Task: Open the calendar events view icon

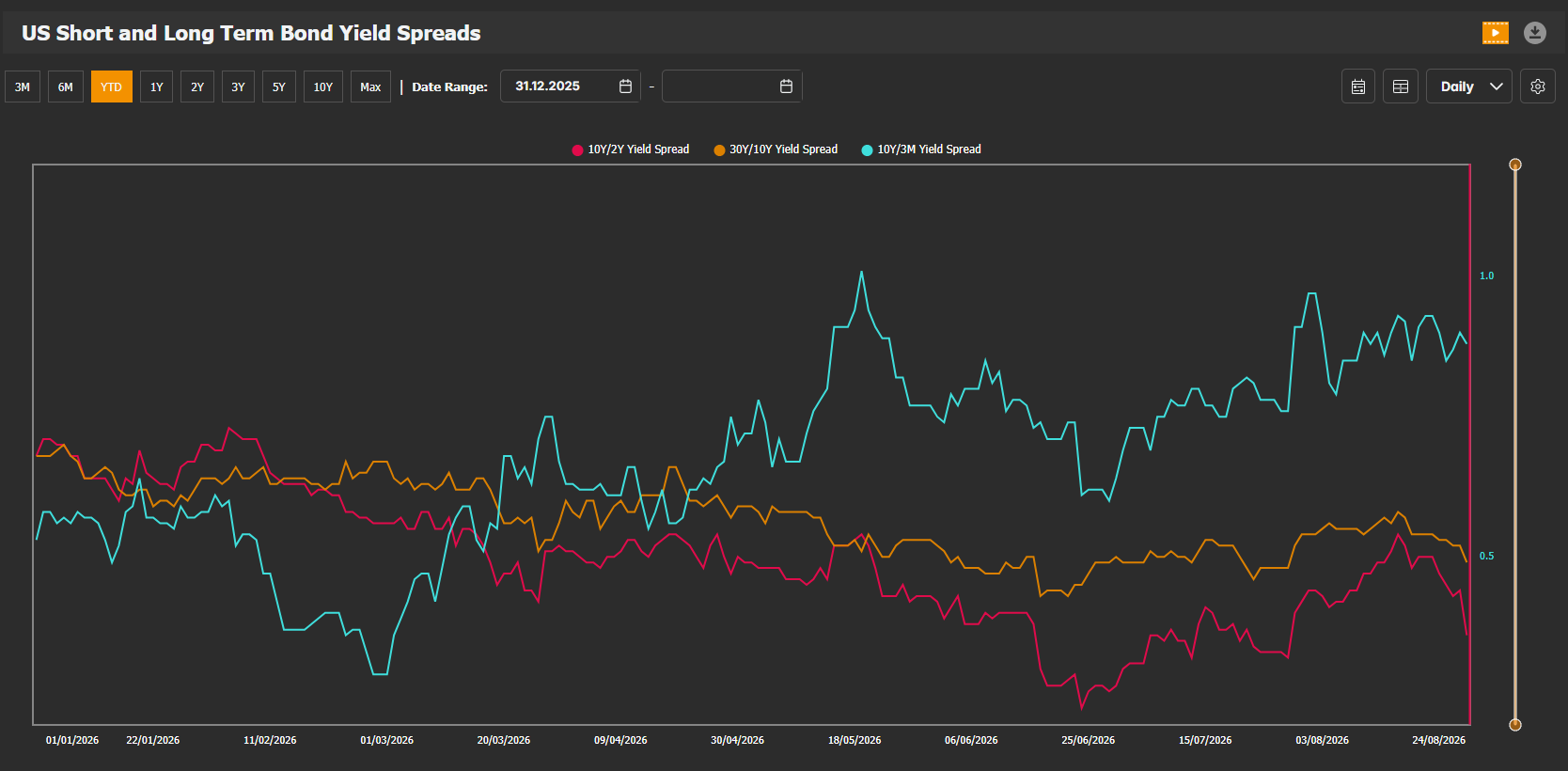Action: click(1358, 87)
